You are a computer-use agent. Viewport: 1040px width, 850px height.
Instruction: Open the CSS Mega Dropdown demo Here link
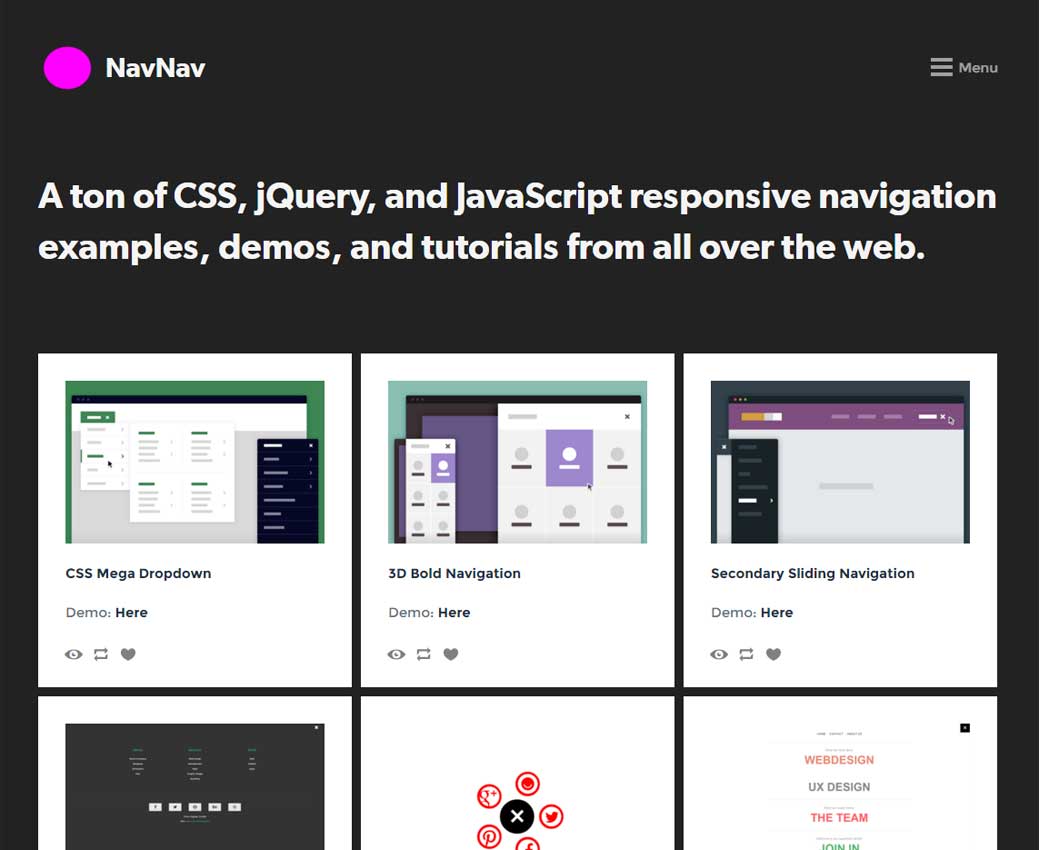click(x=131, y=612)
